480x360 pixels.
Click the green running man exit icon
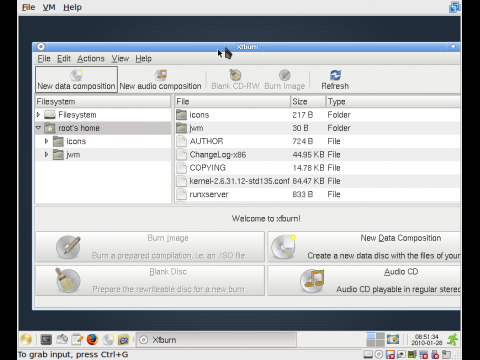pos(453,340)
